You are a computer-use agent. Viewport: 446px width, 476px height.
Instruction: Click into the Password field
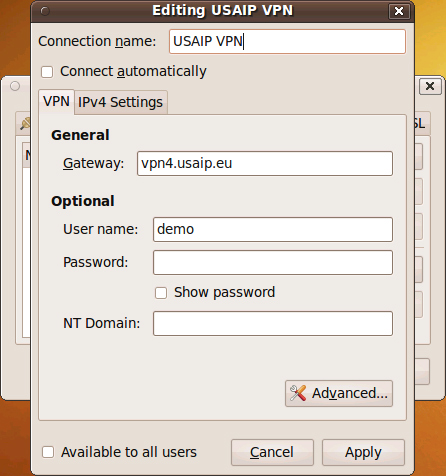(x=273, y=263)
